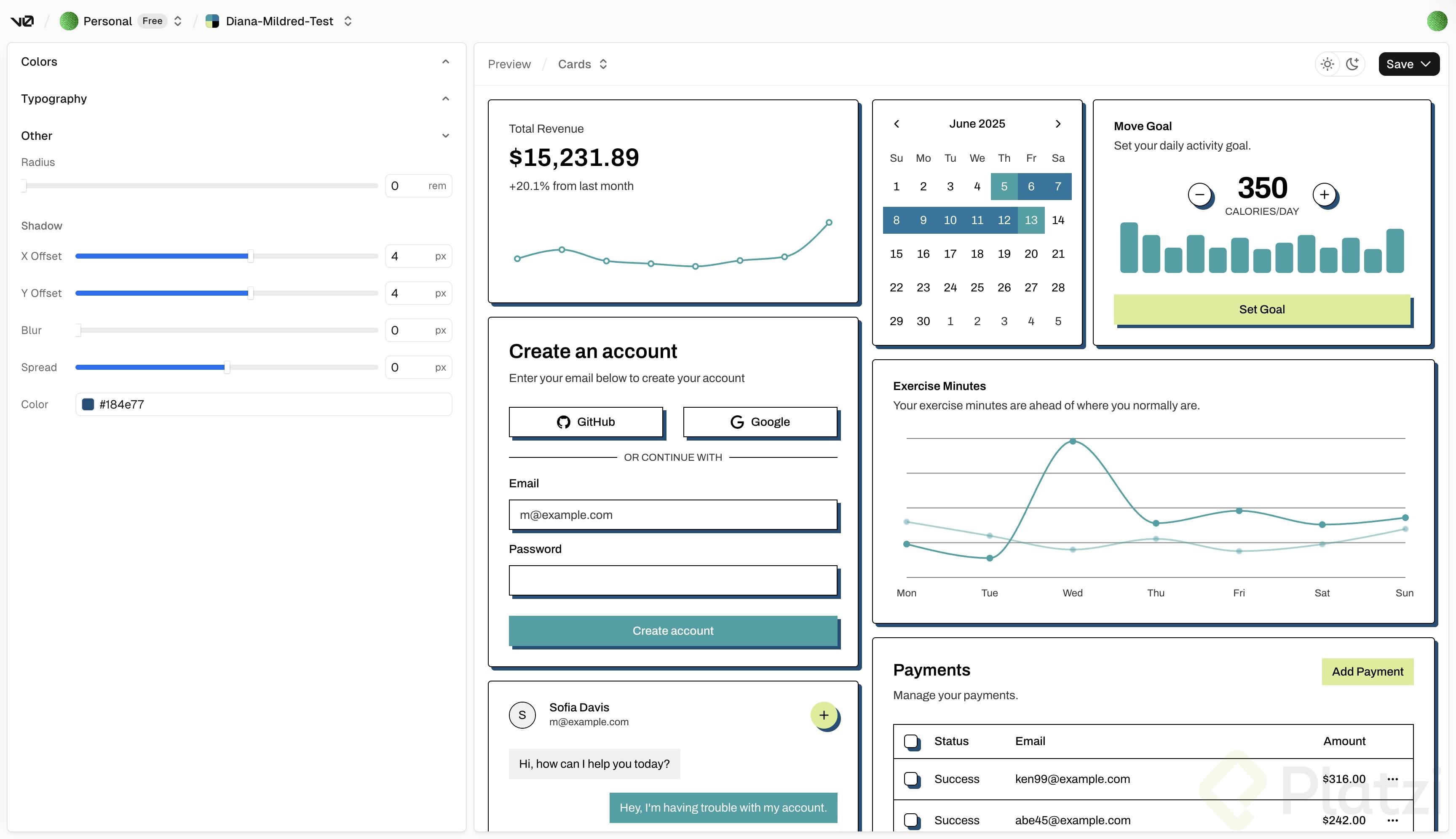
Task: Click the shadow color swatch #184e77
Action: tap(88, 404)
